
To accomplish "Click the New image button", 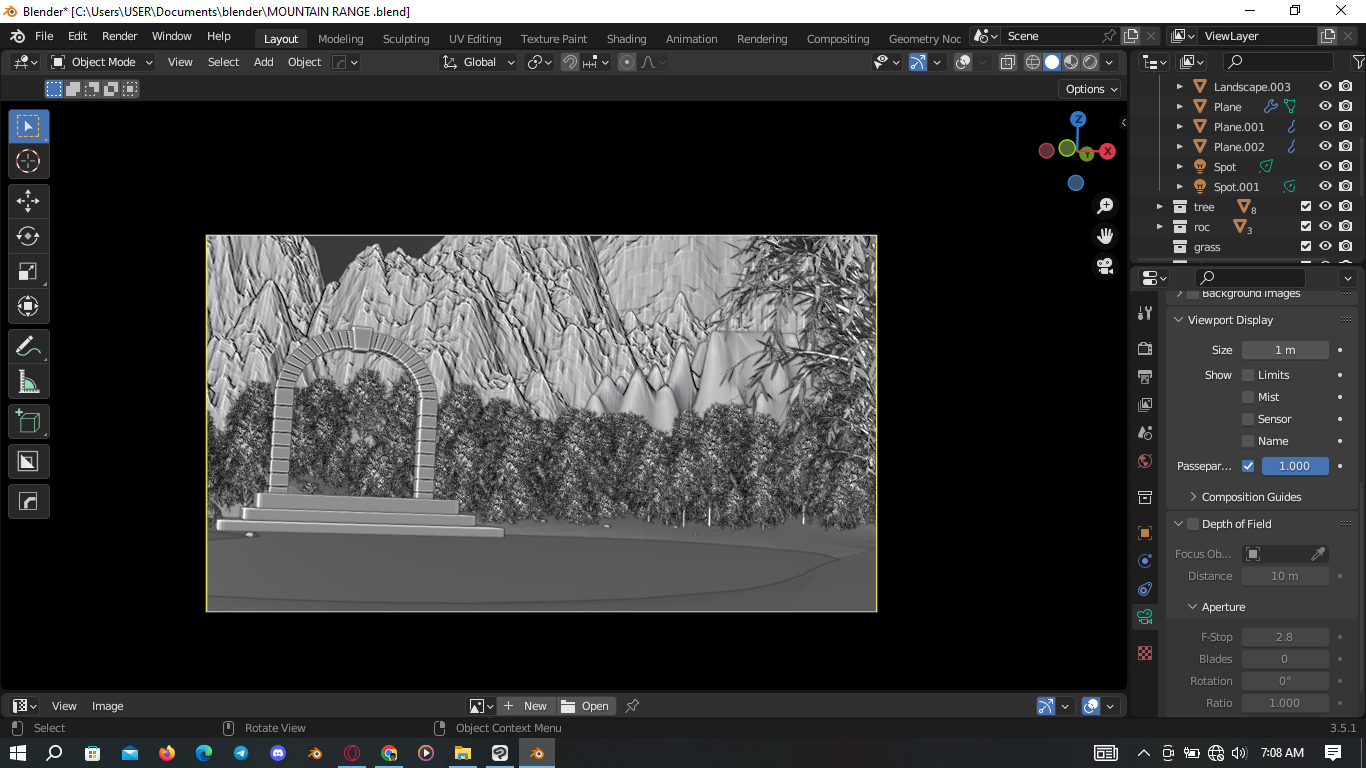I will click(525, 706).
